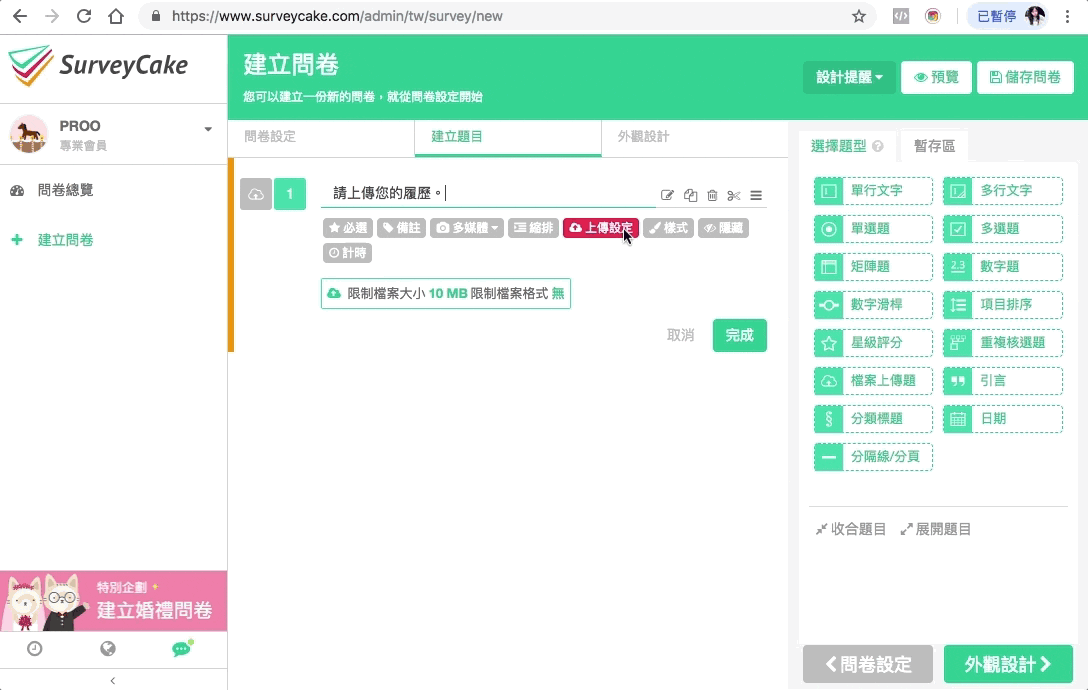
Task: Click the trash icon to delete question 1
Action: tap(712, 196)
